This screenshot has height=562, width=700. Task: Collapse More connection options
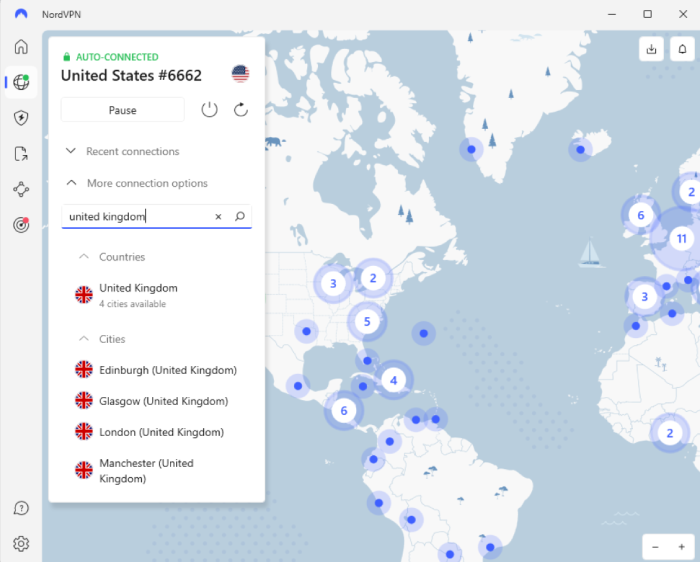137,183
